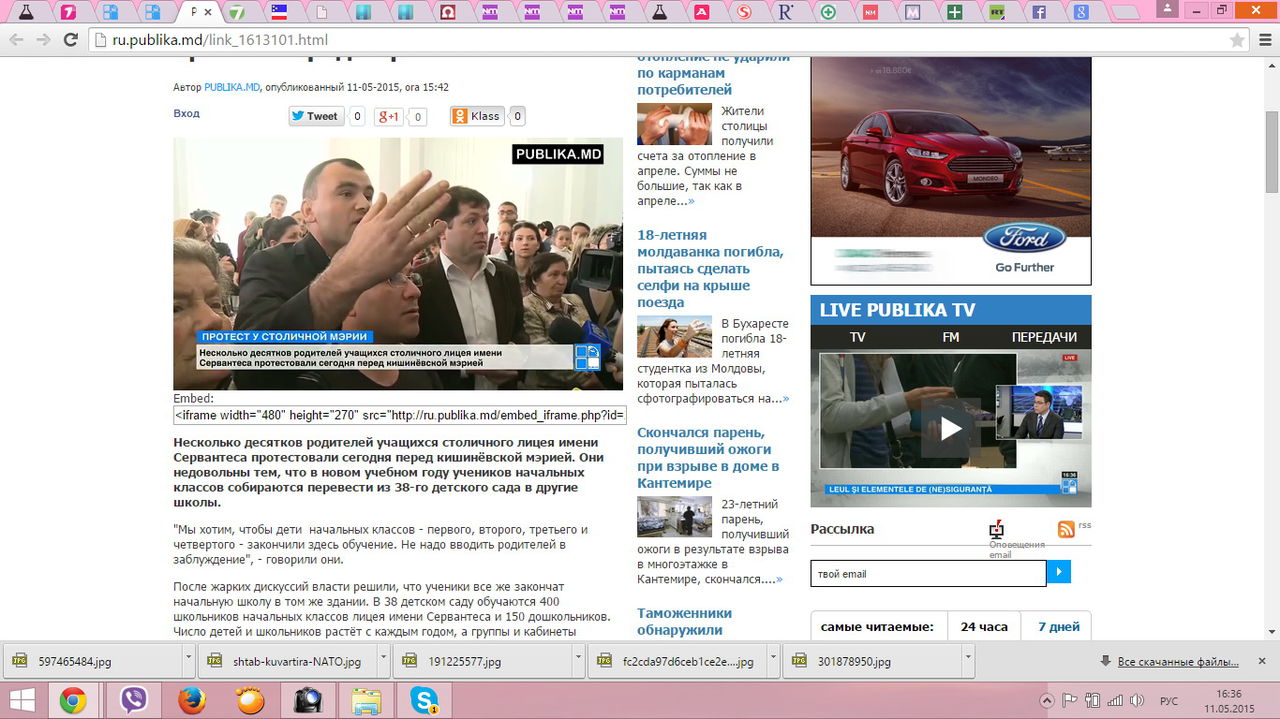Click the download arrow icon beside Все скачанные файлы
This screenshot has height=719, width=1280.
pyautogui.click(x=1105, y=661)
